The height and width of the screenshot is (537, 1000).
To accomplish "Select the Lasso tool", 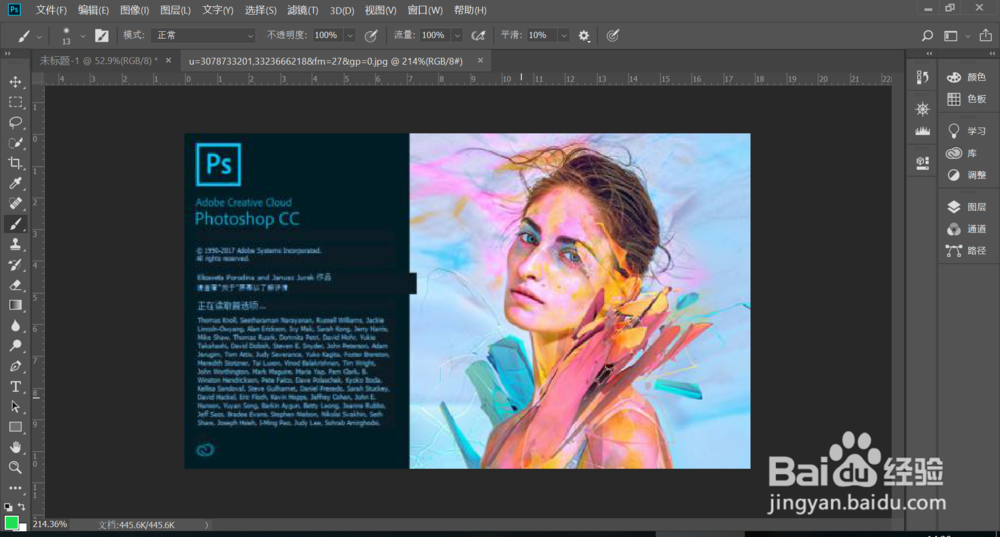I will [x=15, y=122].
